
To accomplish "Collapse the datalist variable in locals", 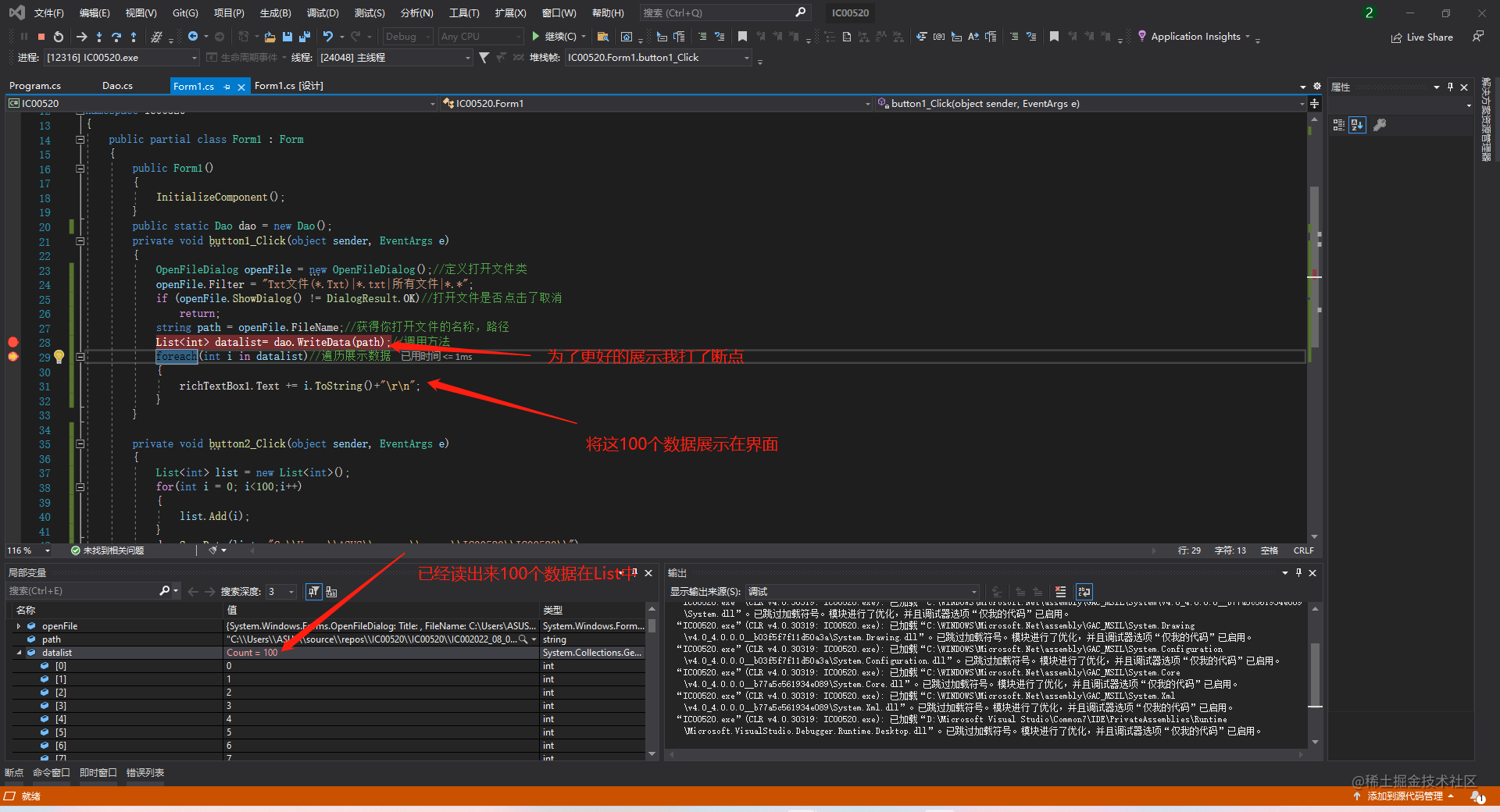I will (x=19, y=653).
